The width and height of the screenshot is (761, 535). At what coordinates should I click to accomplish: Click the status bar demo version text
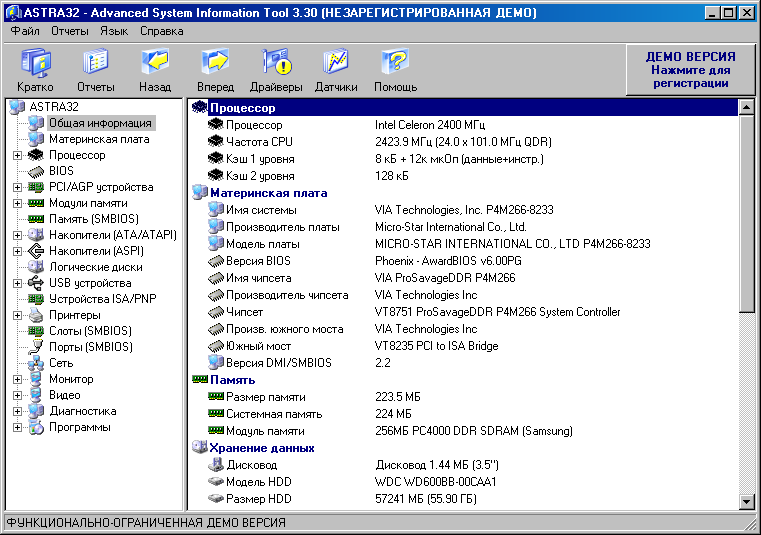tap(146, 523)
